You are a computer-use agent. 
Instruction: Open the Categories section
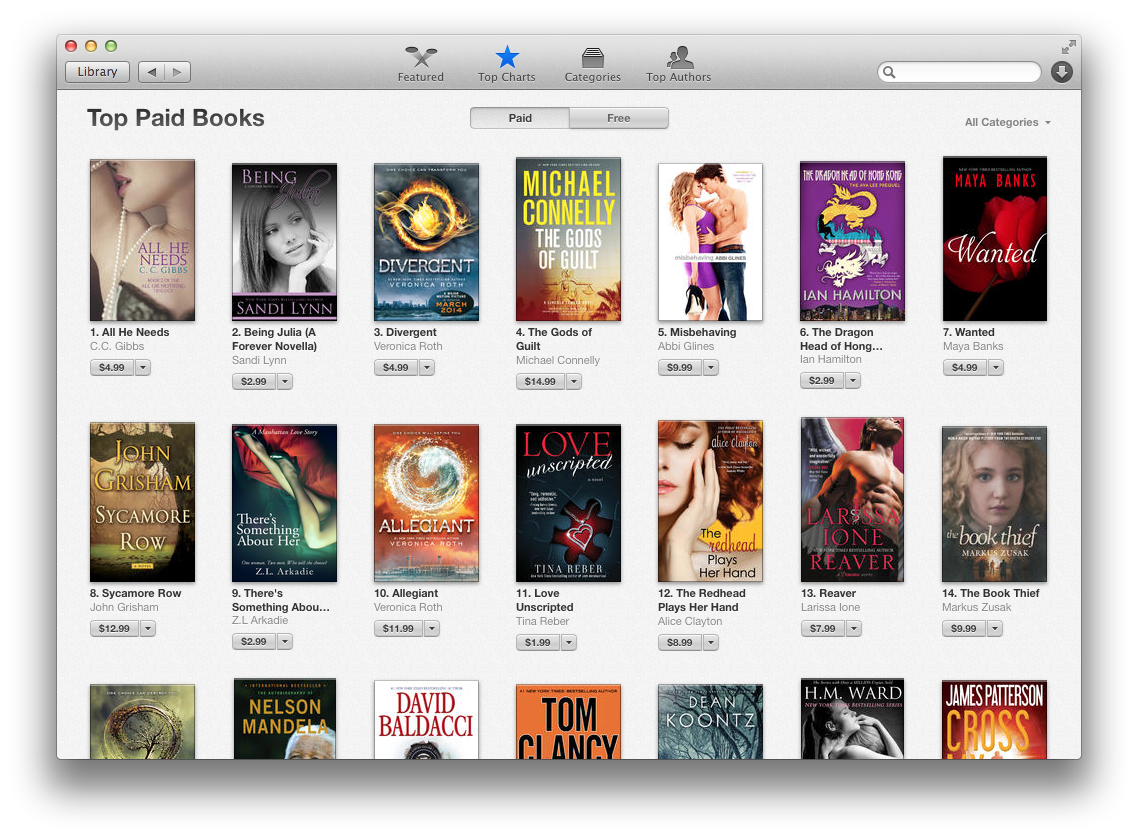[x=592, y=65]
